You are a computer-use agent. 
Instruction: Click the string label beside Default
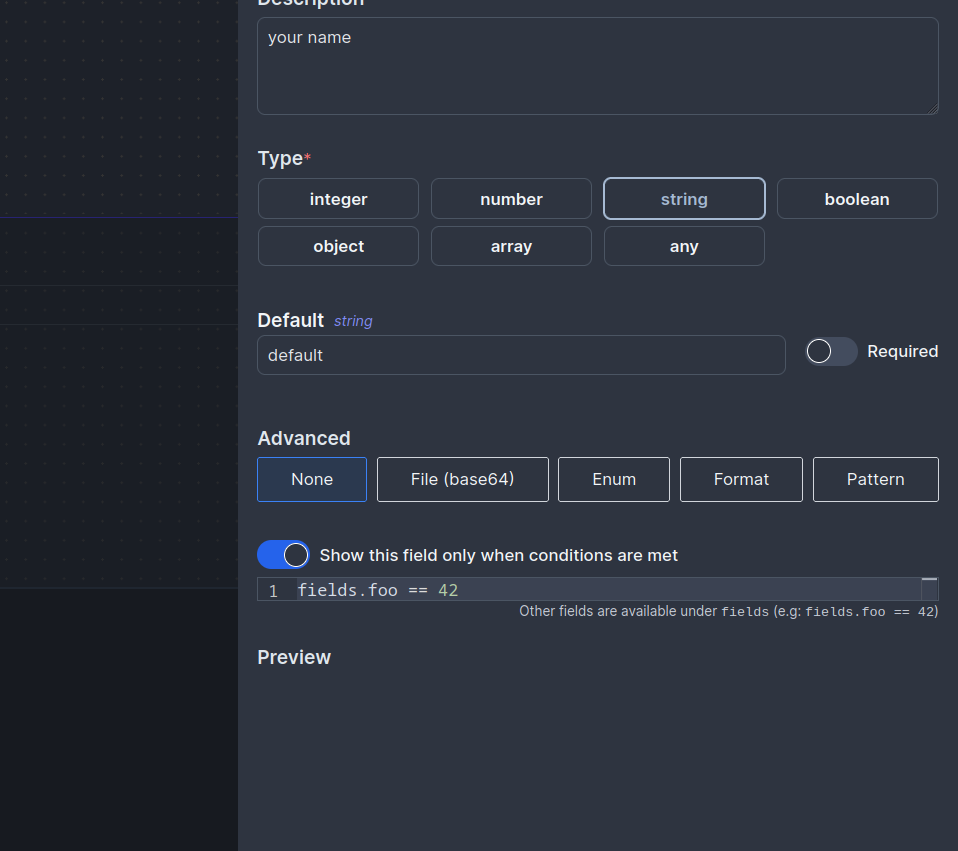point(353,320)
